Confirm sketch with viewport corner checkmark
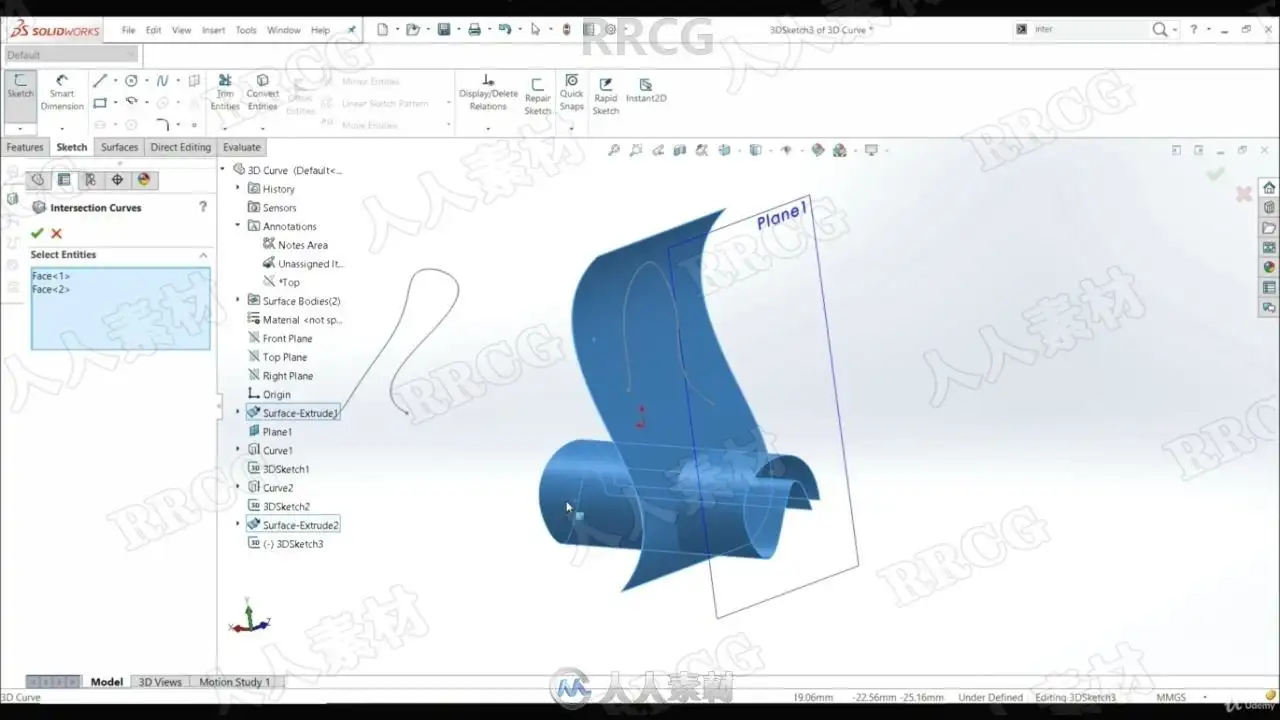Viewport: 1280px width, 720px height. point(1215,174)
